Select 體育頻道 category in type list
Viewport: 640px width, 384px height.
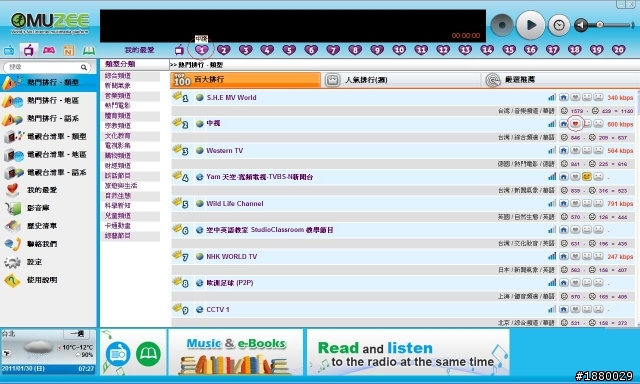click(x=118, y=116)
